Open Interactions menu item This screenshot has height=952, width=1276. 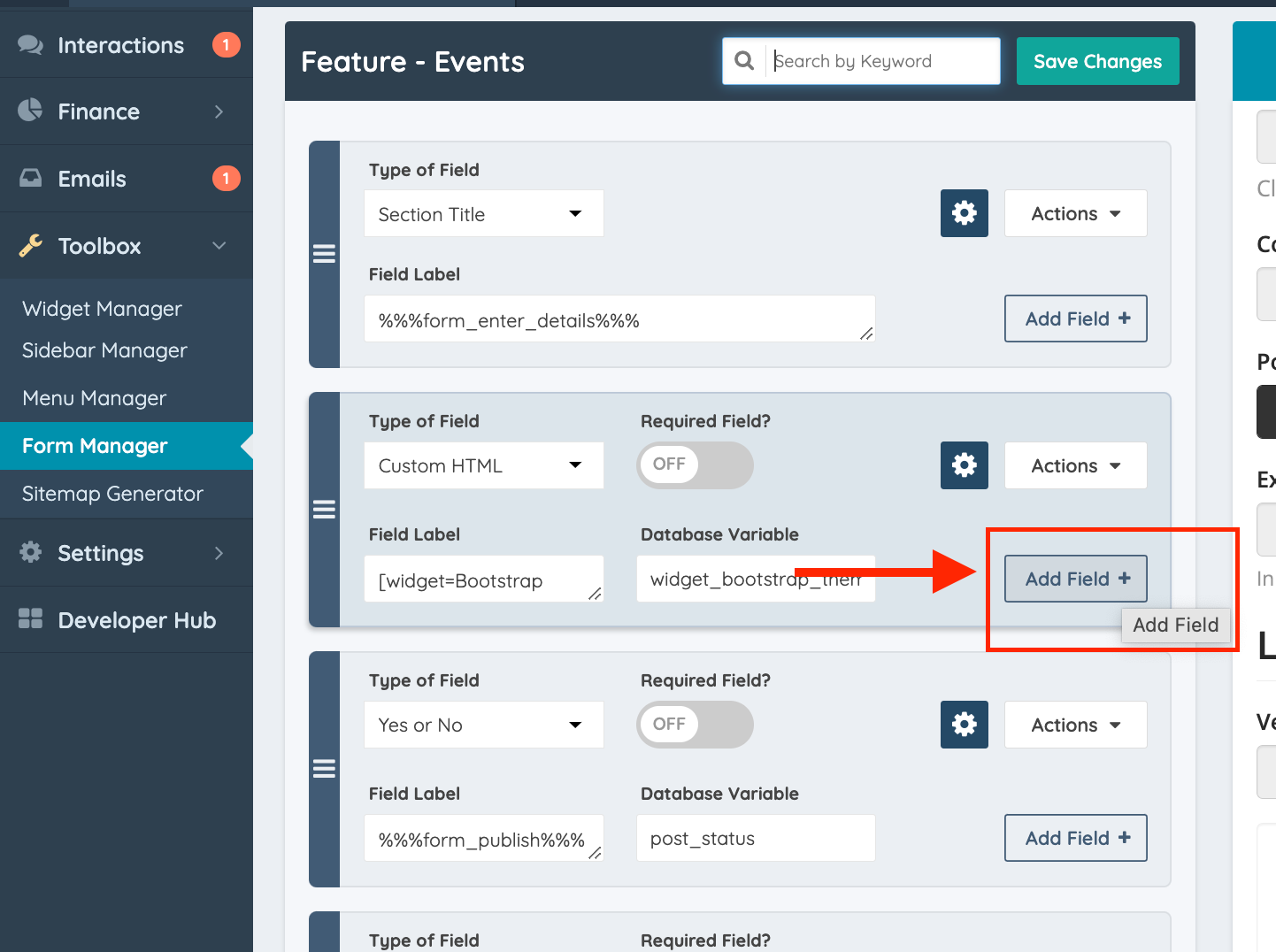click(127, 45)
